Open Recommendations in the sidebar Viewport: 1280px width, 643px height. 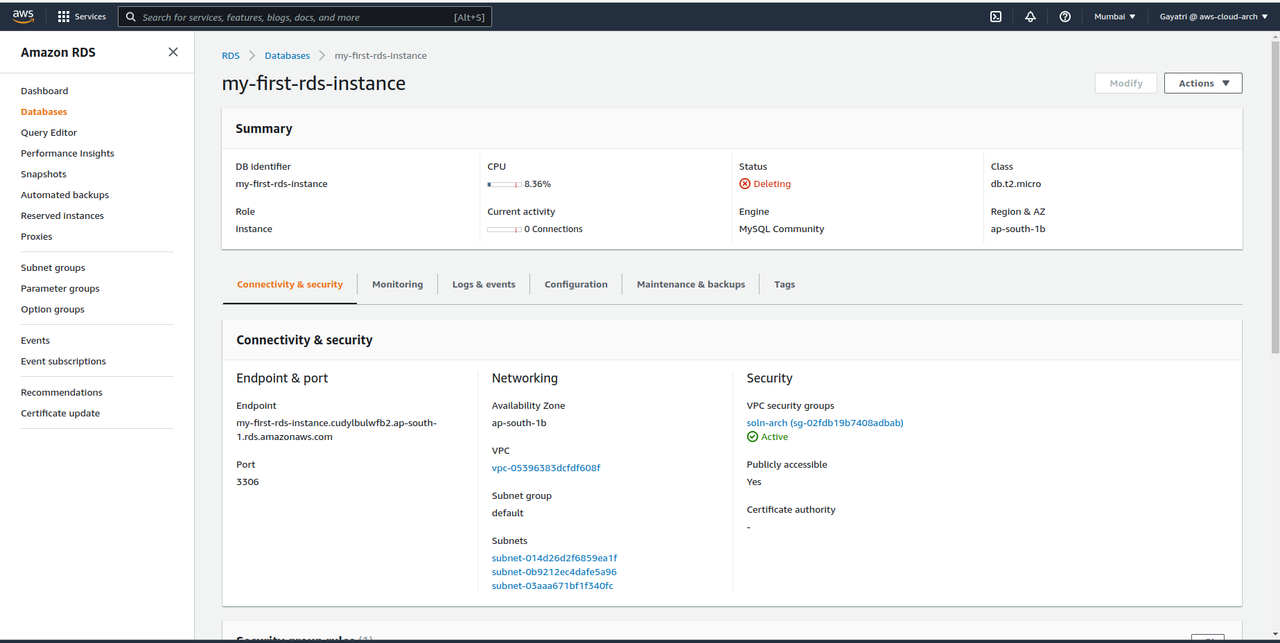(62, 393)
